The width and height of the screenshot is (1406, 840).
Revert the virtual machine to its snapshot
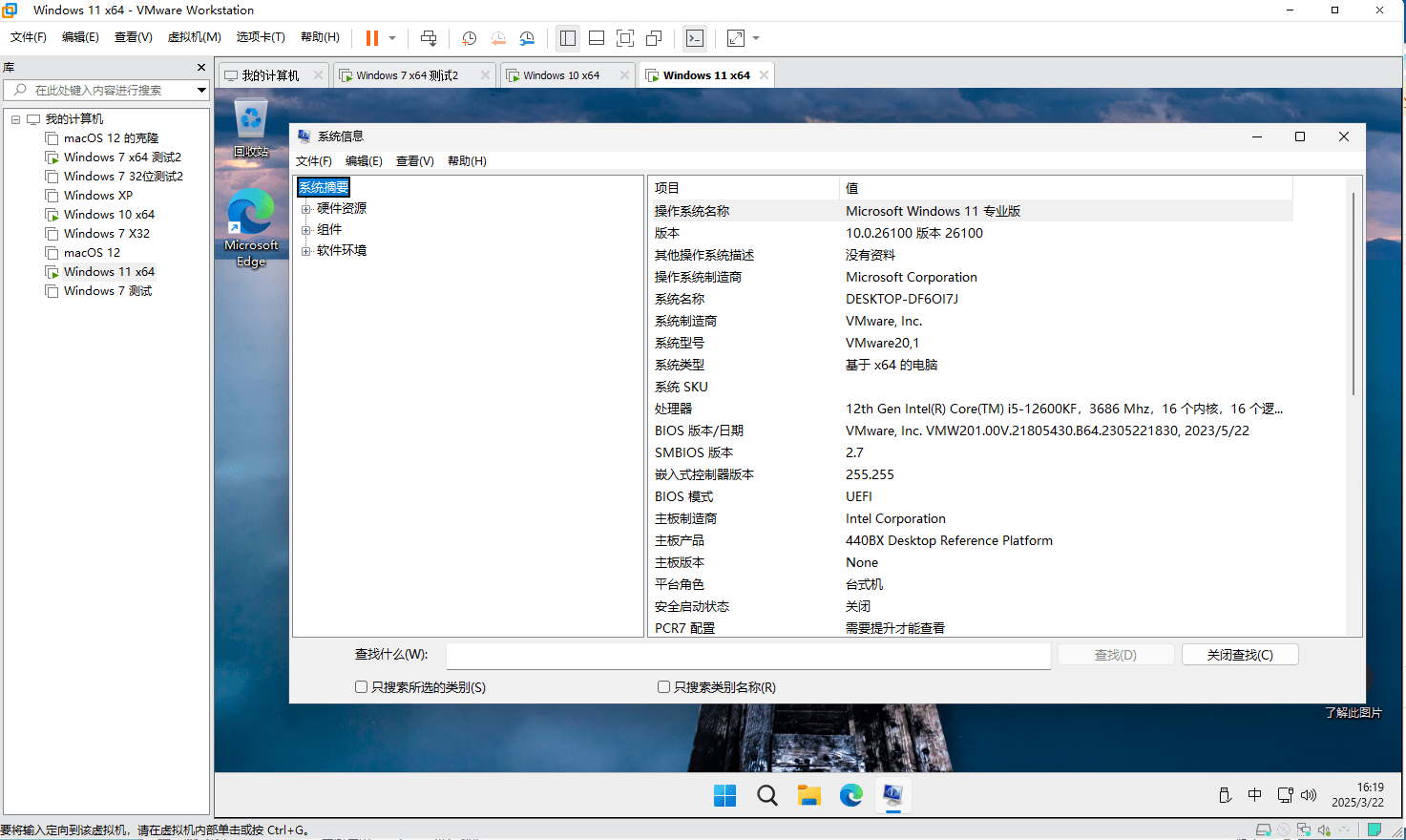pos(498,38)
